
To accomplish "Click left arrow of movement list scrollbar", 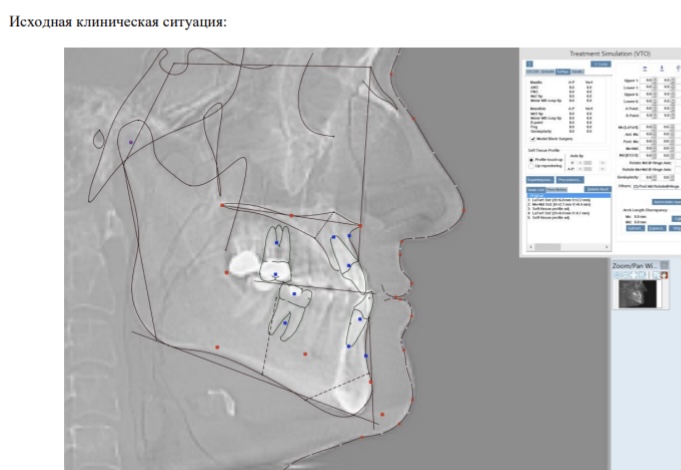I will [531, 247].
